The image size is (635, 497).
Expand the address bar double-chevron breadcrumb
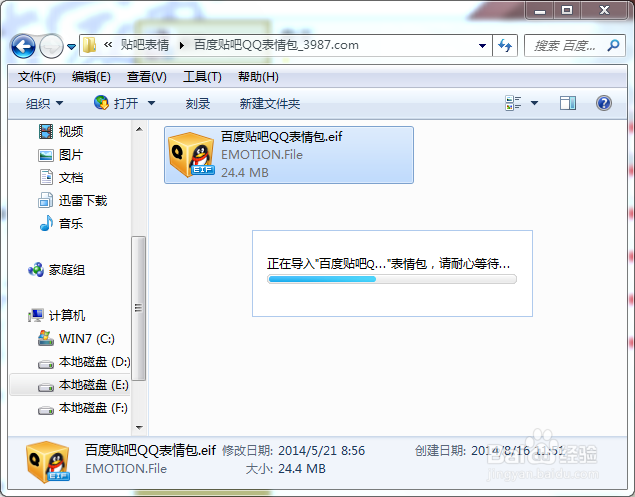coord(108,45)
